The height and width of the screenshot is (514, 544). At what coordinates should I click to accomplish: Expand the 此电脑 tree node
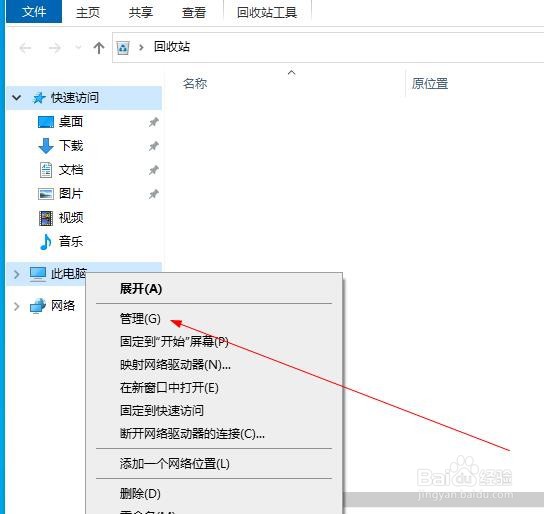pyautogui.click(x=16, y=274)
